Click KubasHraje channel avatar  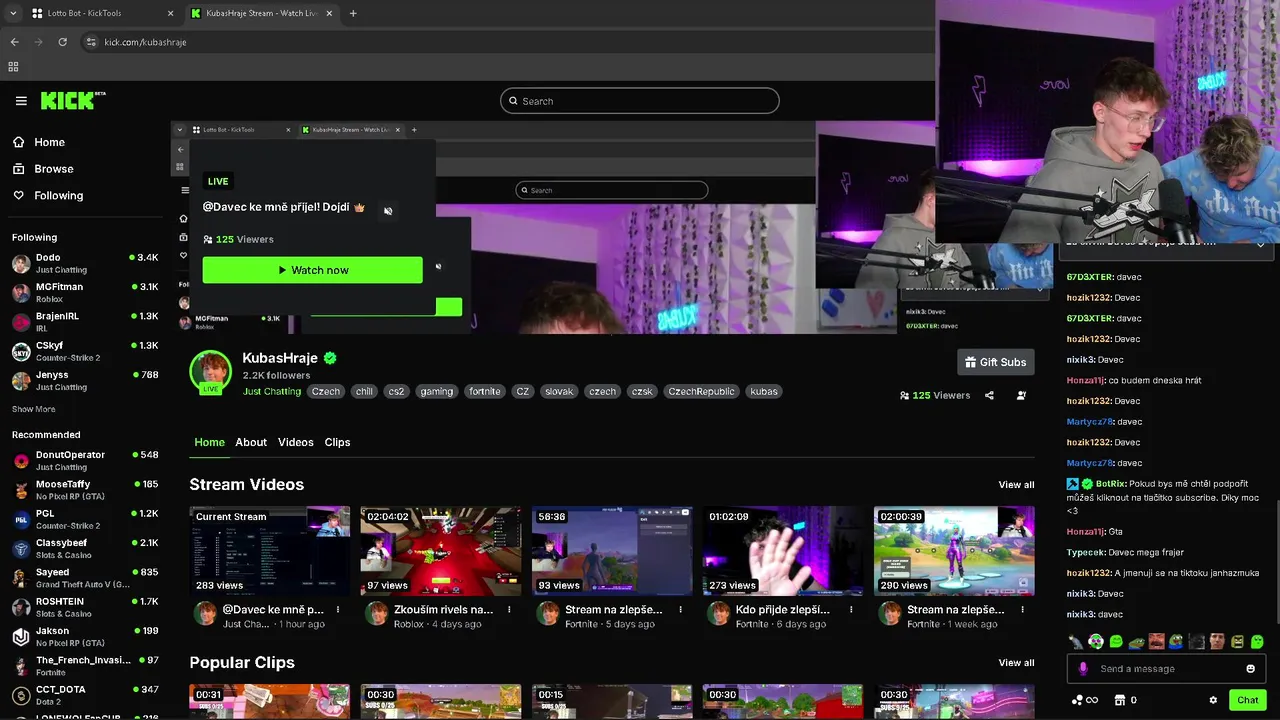coord(210,371)
